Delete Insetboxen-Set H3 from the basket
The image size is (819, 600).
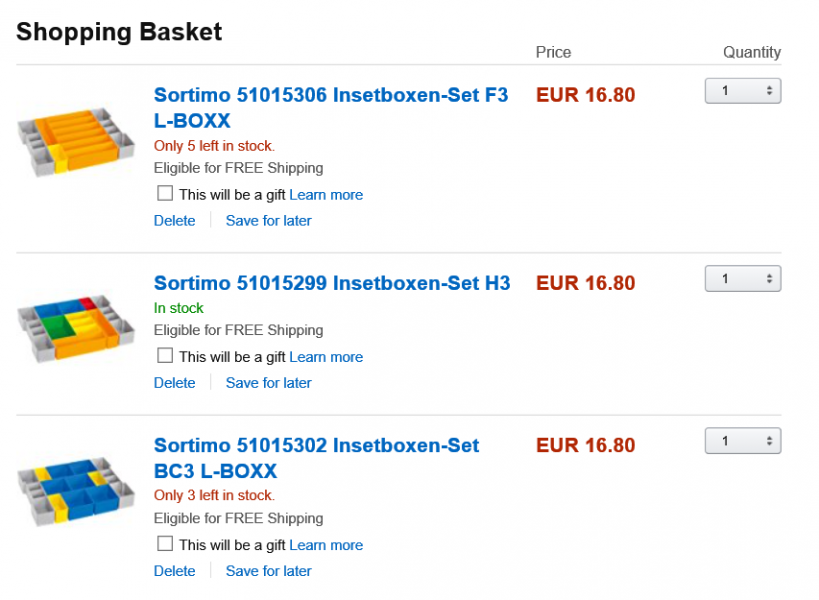174,383
